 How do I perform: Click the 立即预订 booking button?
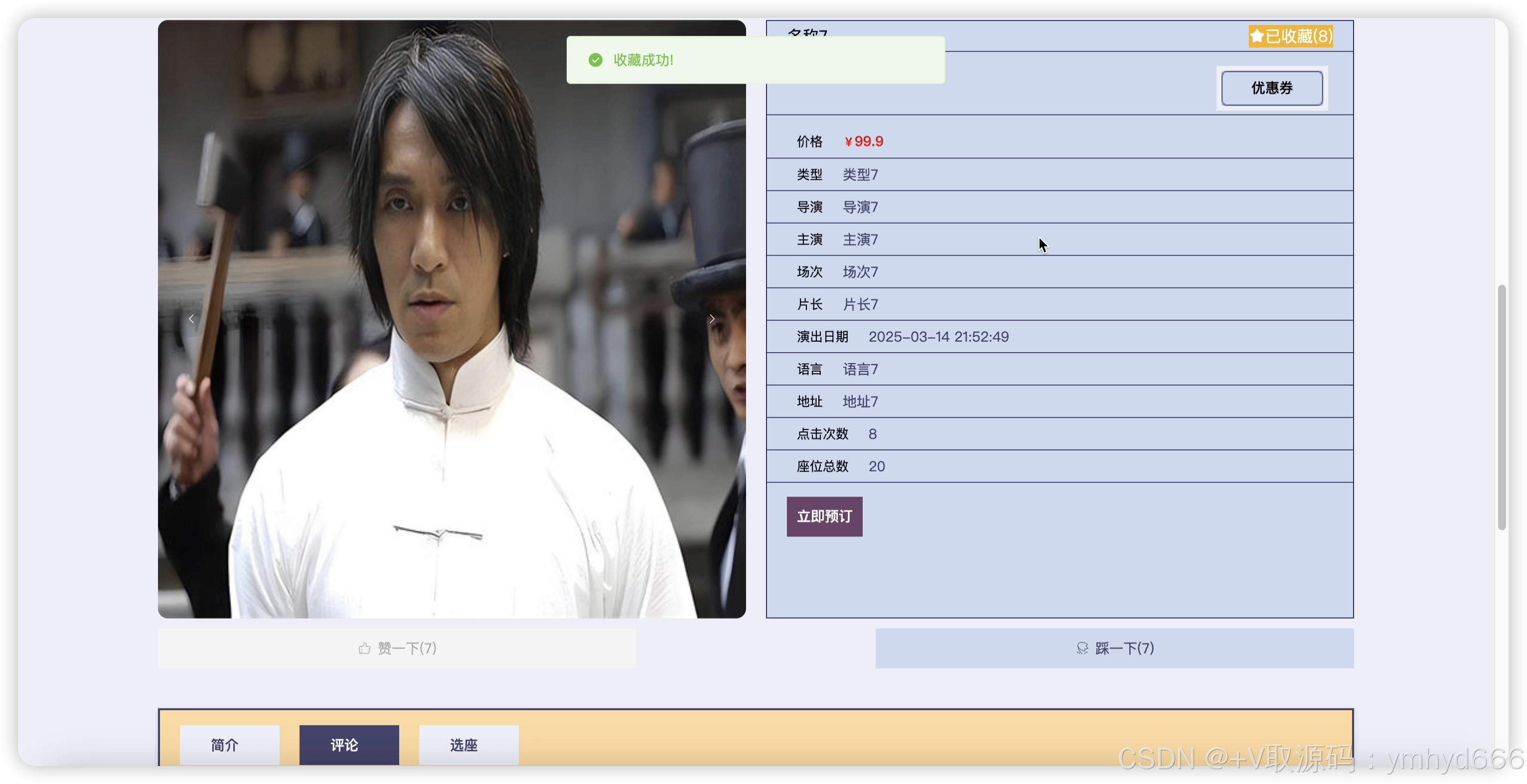pos(824,516)
